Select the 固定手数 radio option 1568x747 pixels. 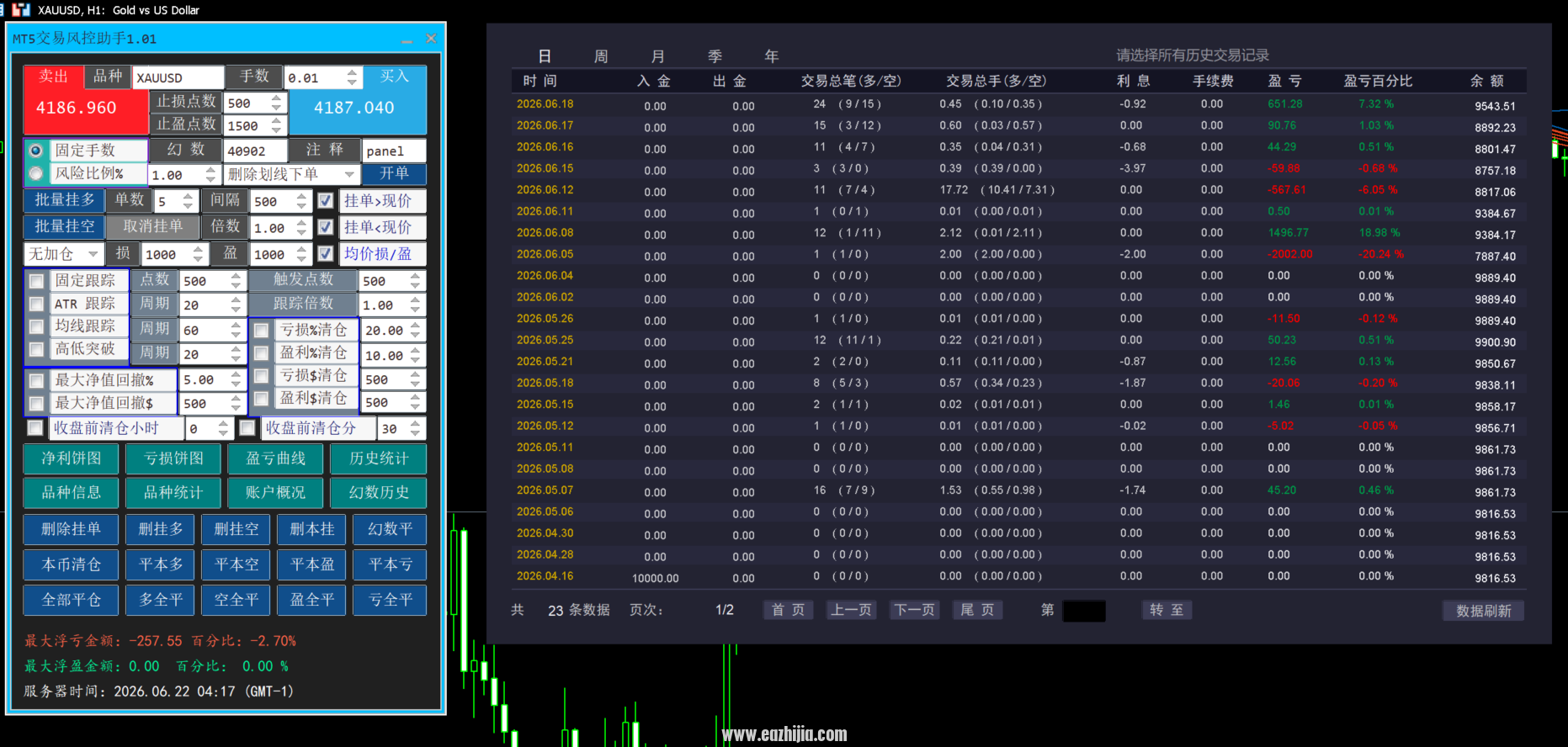click(x=35, y=151)
